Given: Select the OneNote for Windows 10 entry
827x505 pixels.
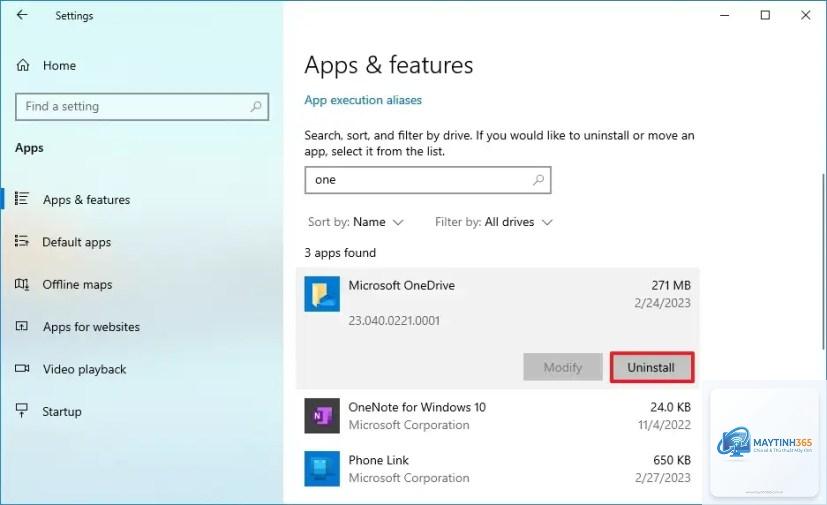Looking at the screenshot, I should click(497, 416).
